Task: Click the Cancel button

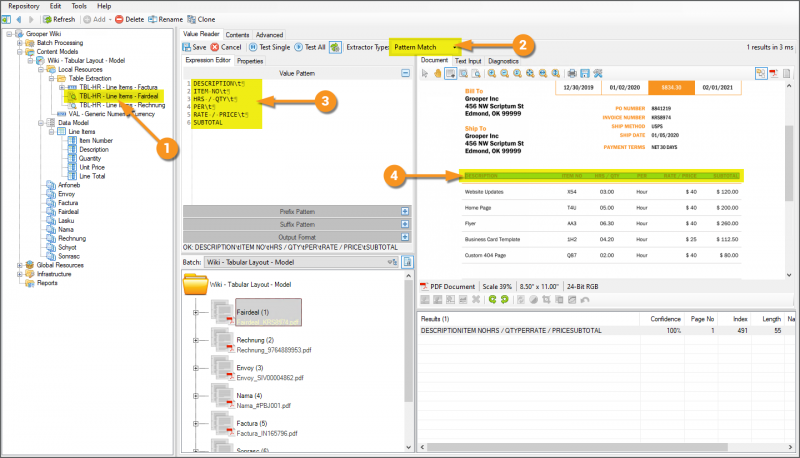Action: point(226,47)
